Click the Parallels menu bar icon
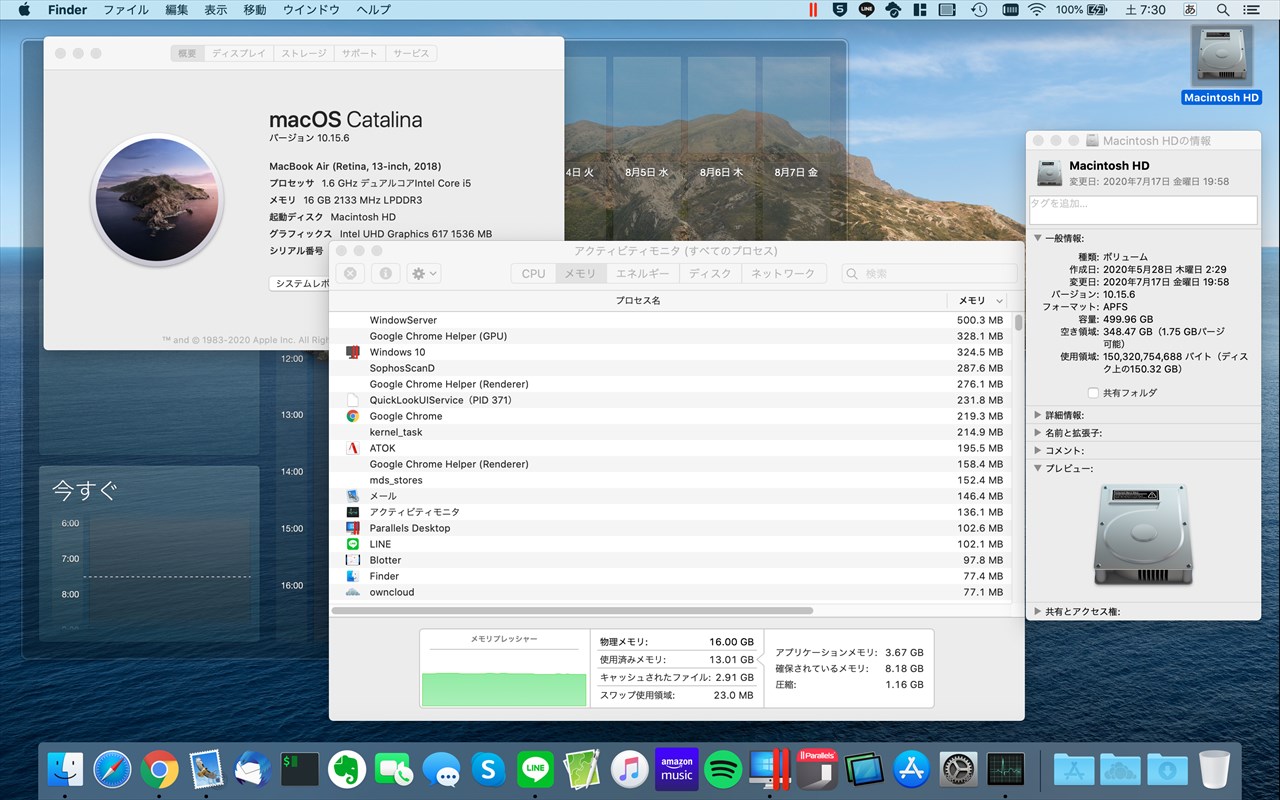The width and height of the screenshot is (1280, 800). point(813,10)
